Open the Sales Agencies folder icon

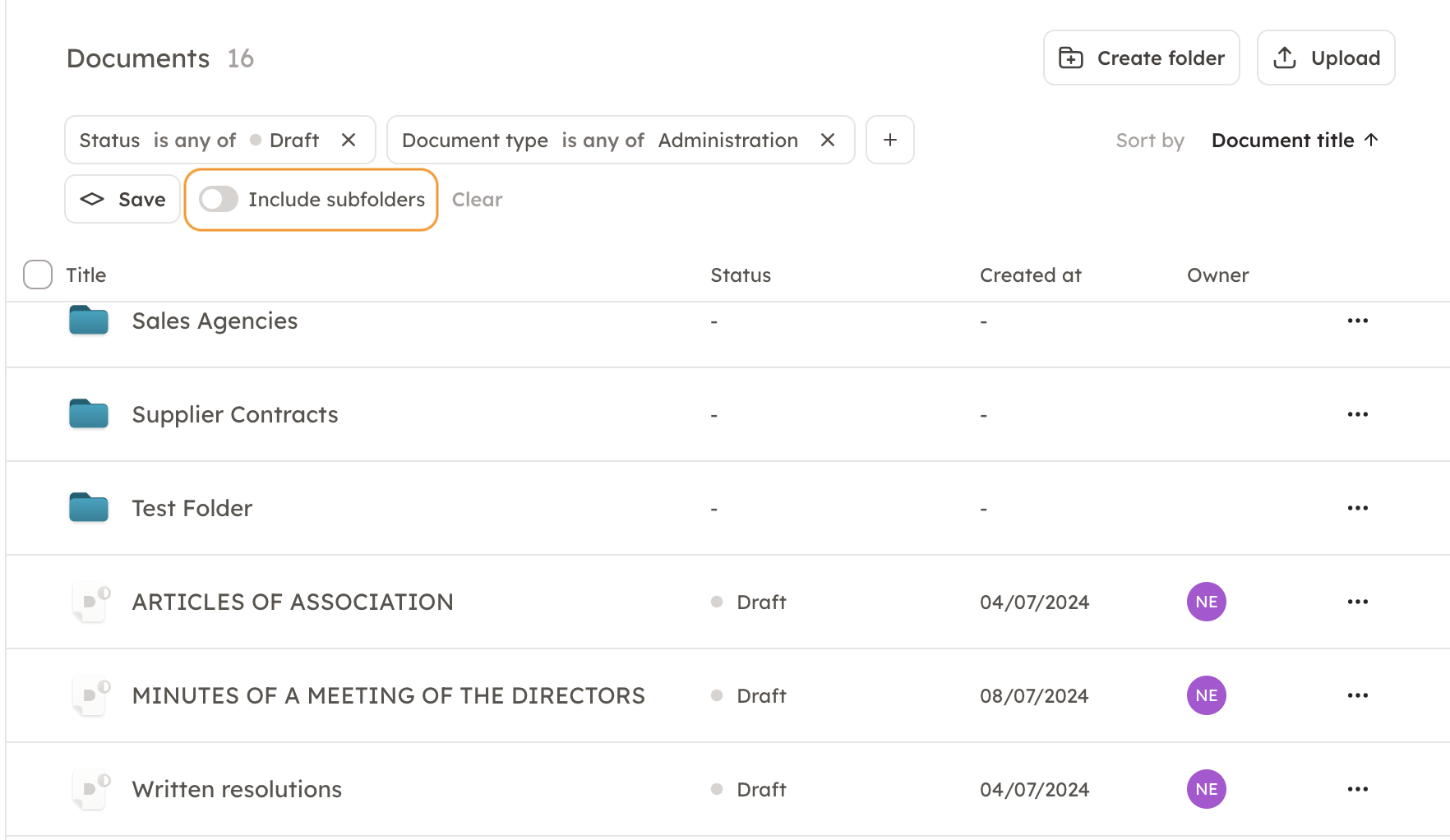tap(89, 321)
